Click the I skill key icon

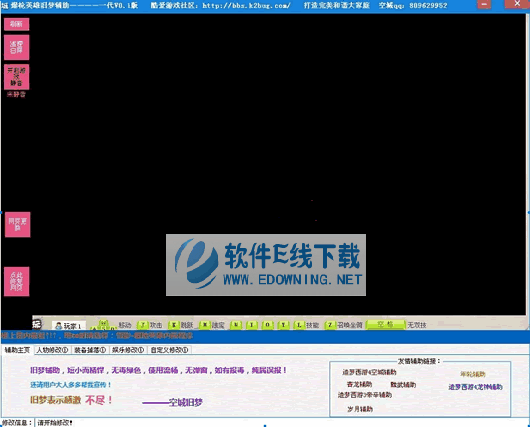click(x=251, y=325)
